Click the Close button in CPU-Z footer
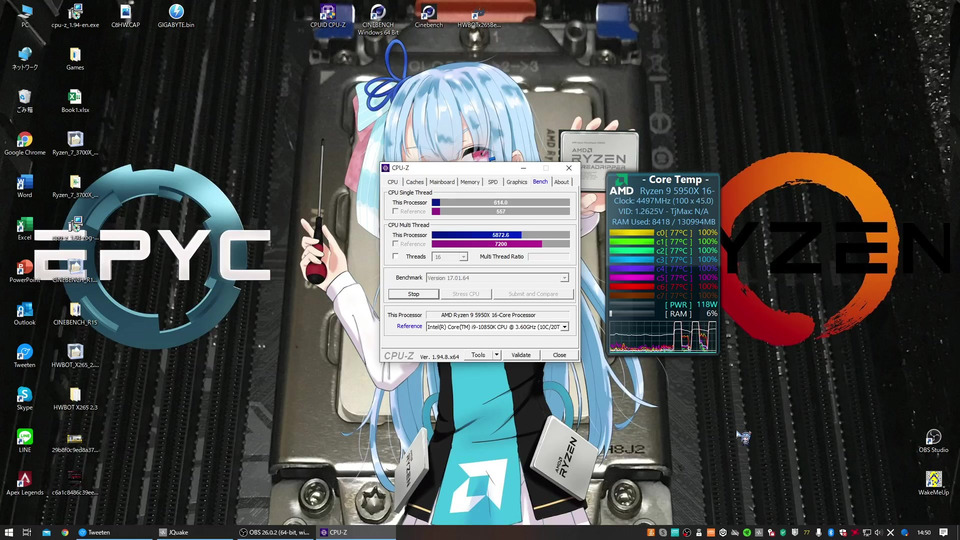Image resolution: width=960 pixels, height=540 pixels. [559, 355]
